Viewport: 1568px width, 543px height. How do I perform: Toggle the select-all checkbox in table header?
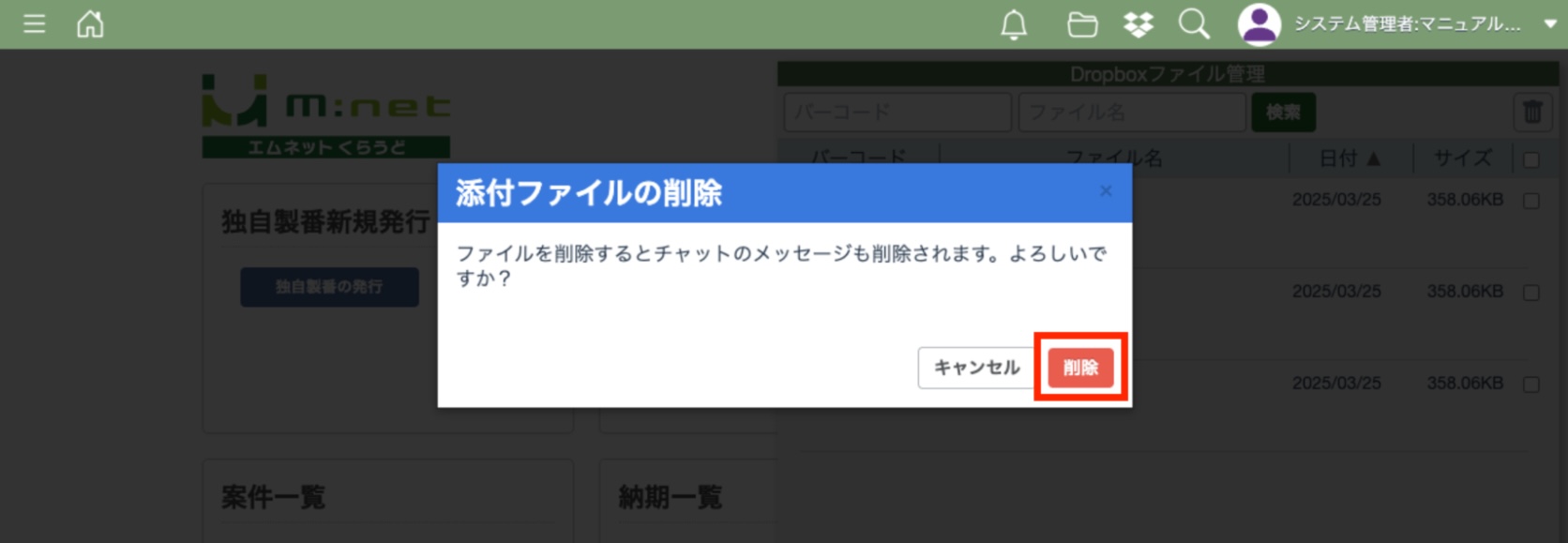coord(1531,159)
